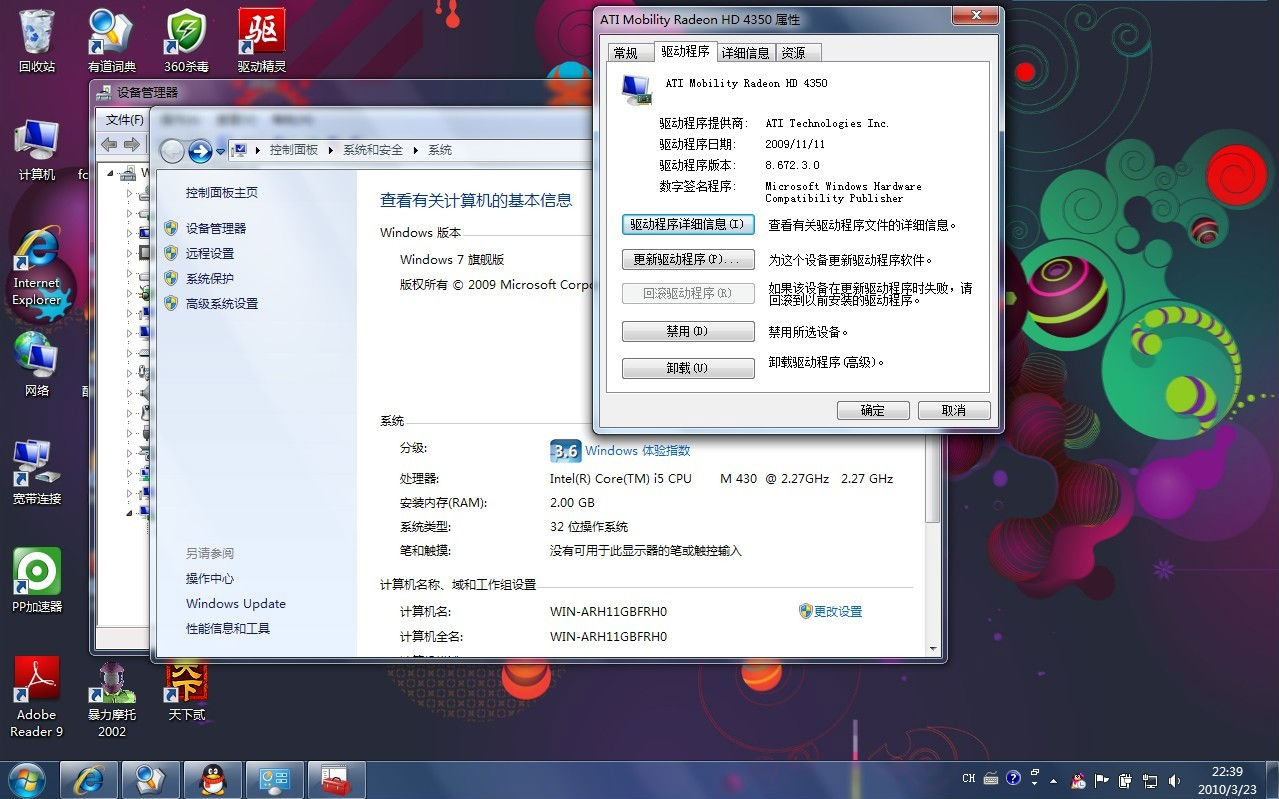Viewport: 1279px width, 799px height.
Task: Select the 计算机 desktop icon
Action: click(x=37, y=150)
